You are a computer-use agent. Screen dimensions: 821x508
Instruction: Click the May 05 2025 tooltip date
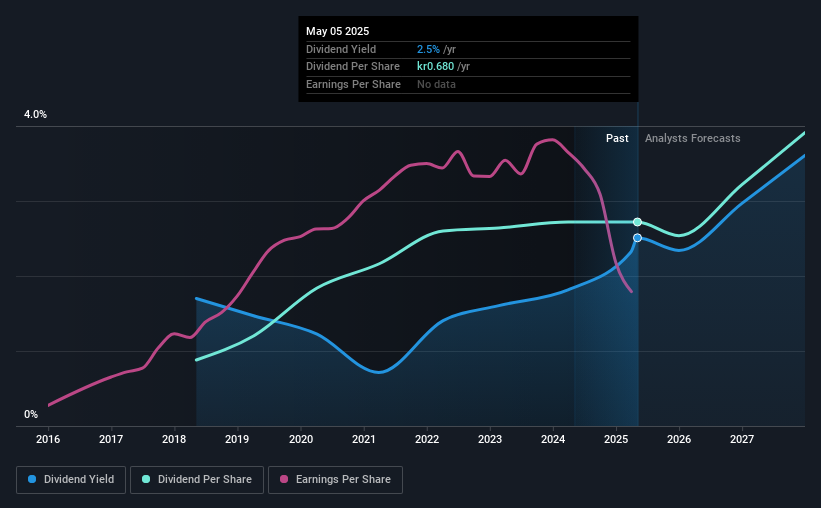point(337,31)
